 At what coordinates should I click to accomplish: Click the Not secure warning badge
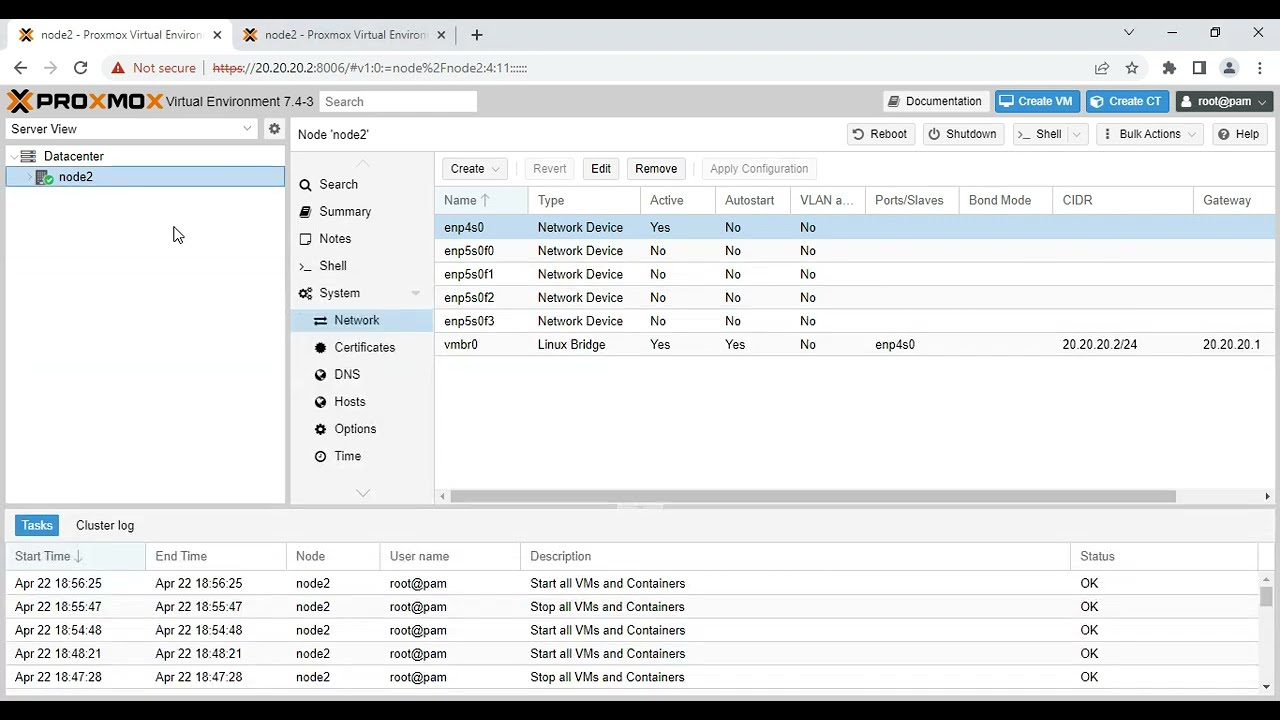tap(153, 68)
